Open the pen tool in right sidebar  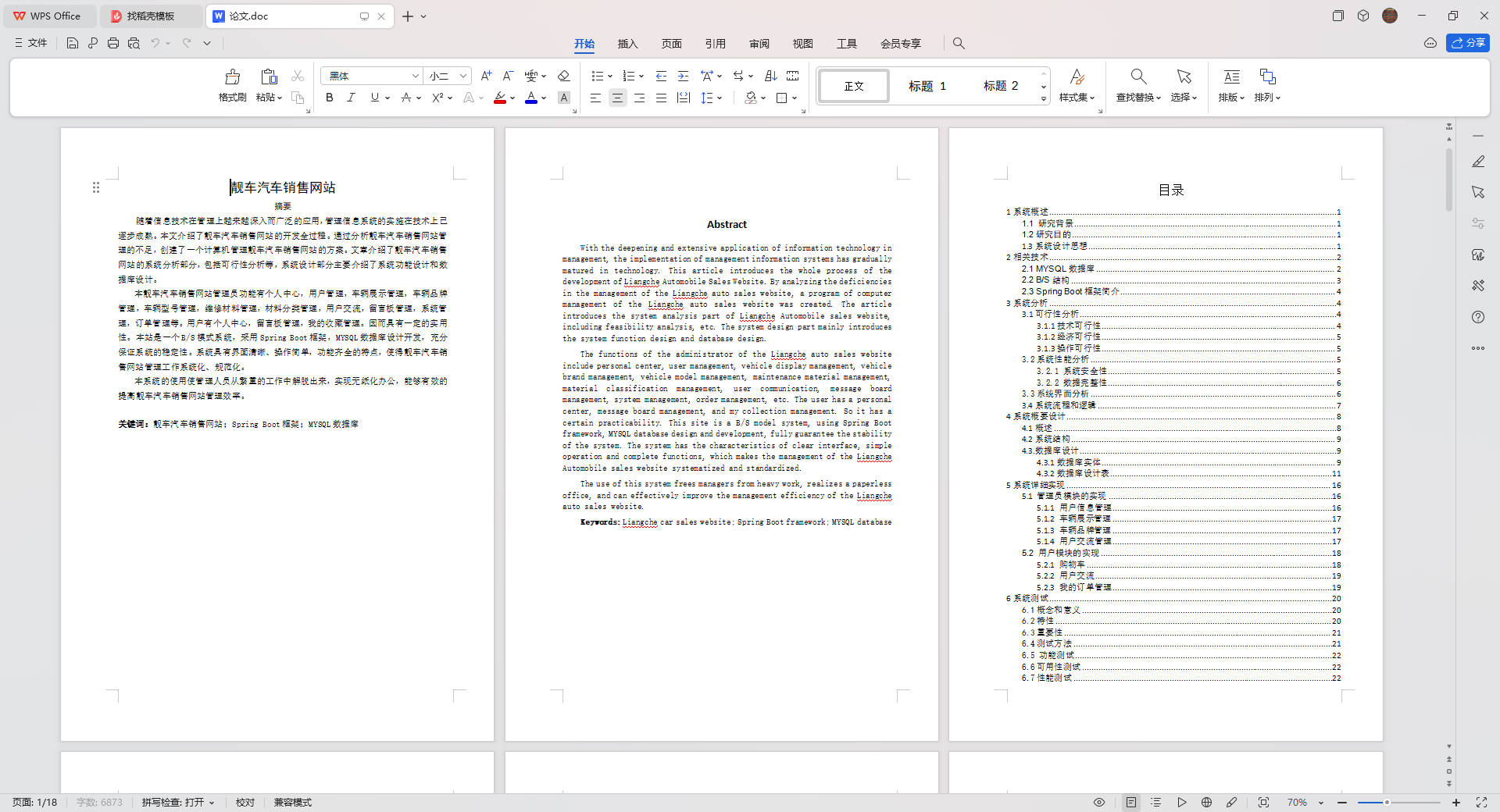pos(1478,161)
